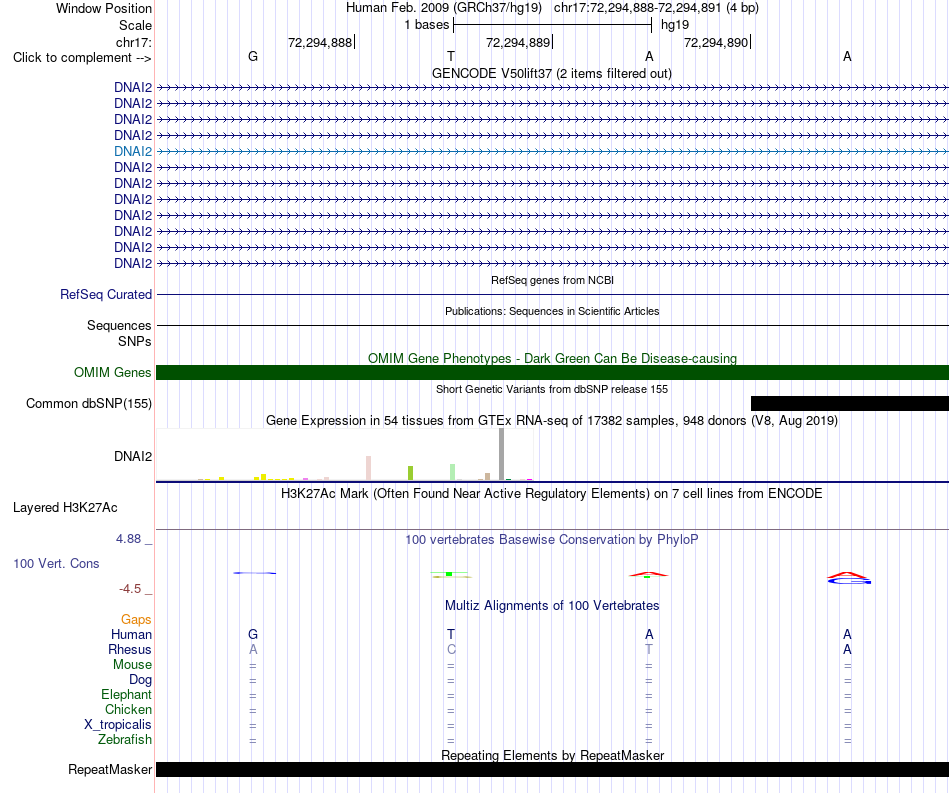Viewport: 950px width, 793px height.
Task: Click the chr17: ruler label
Action: coord(134,42)
